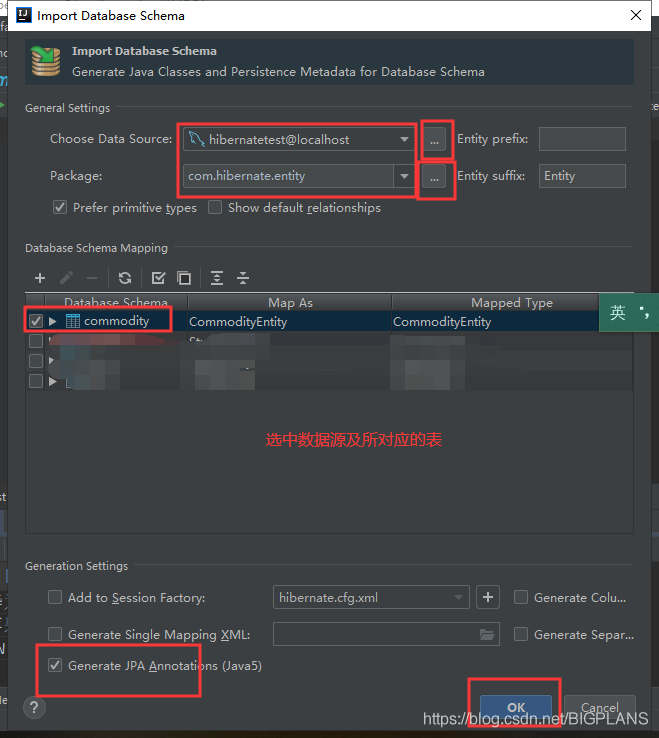Open package browse (...) button
Viewport: 659px width, 738px height.
[x=434, y=176]
